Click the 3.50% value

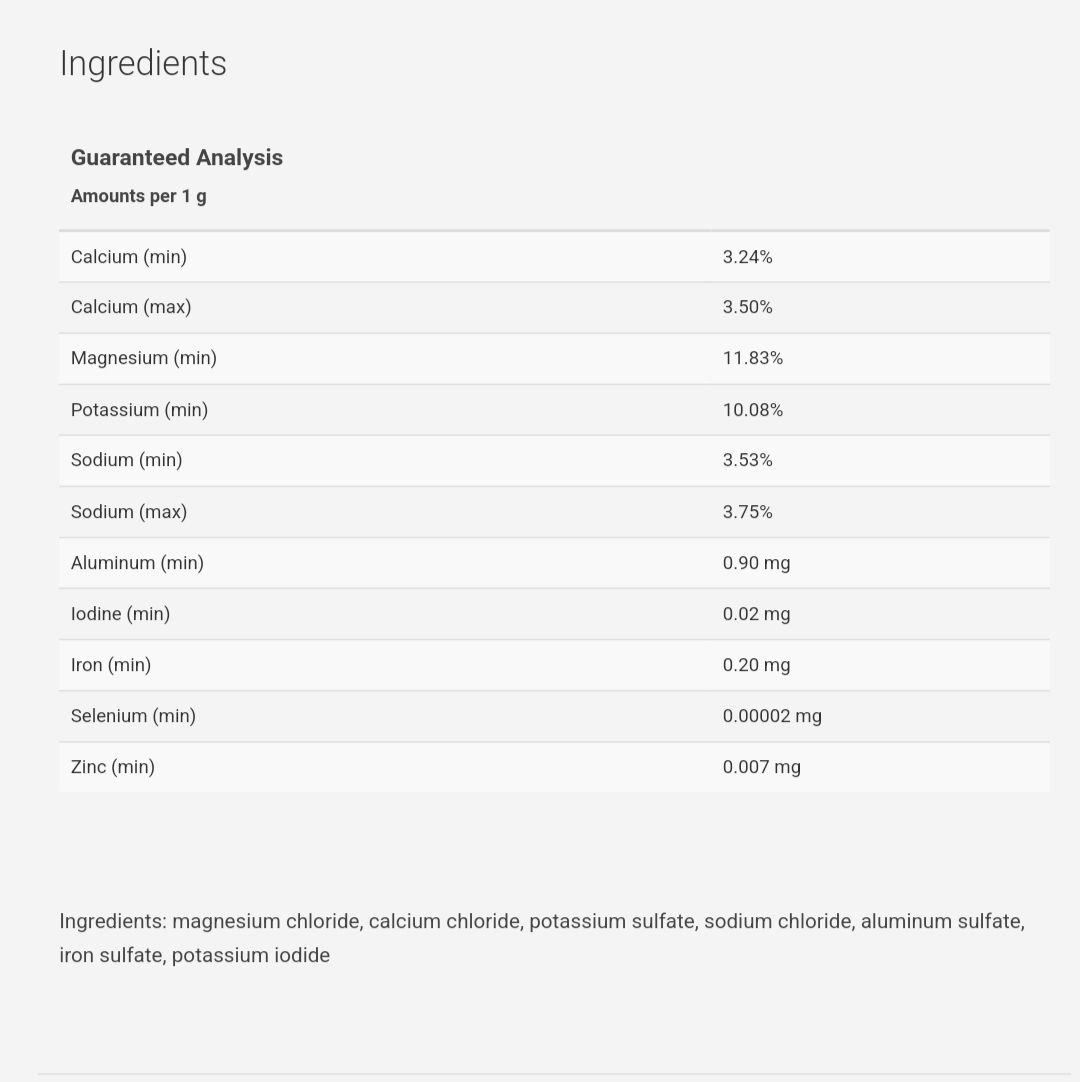click(x=747, y=307)
